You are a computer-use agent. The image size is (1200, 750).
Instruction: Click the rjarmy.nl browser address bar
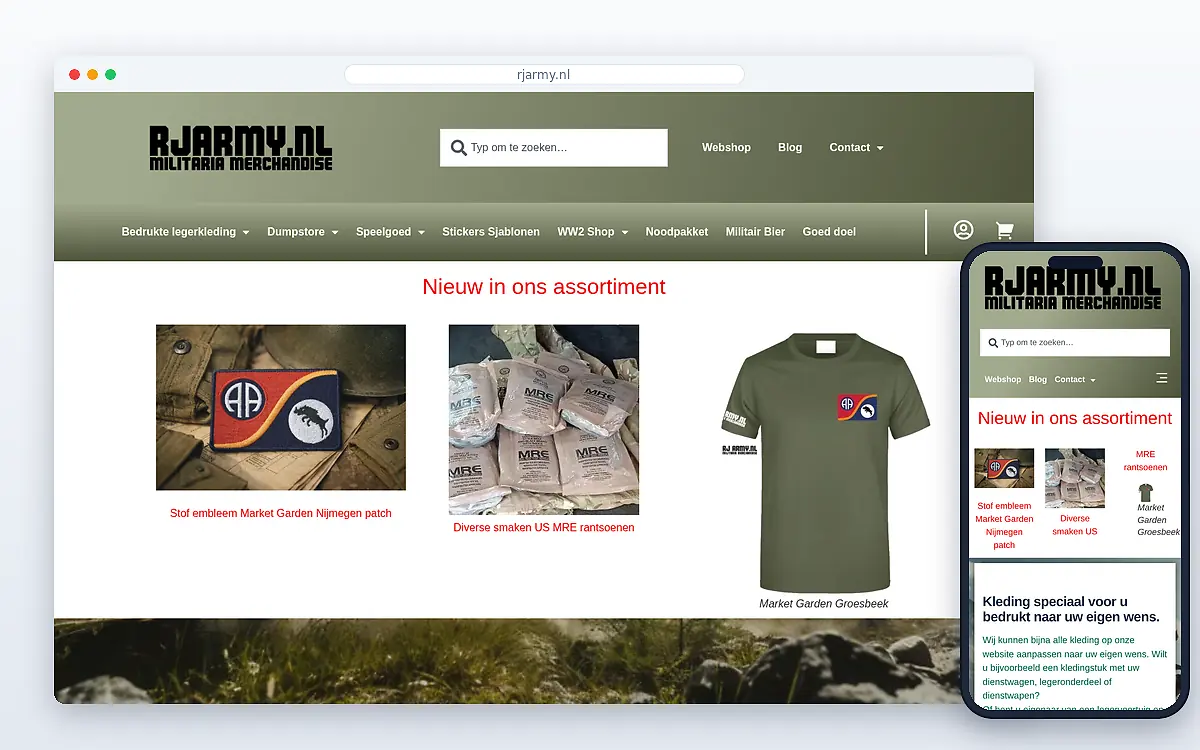(544, 75)
